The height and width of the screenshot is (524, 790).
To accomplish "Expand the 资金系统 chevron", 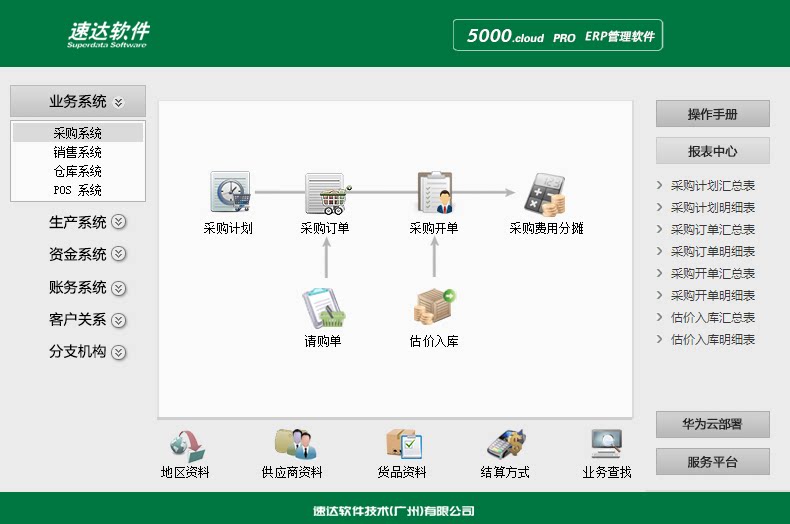I will click(118, 254).
